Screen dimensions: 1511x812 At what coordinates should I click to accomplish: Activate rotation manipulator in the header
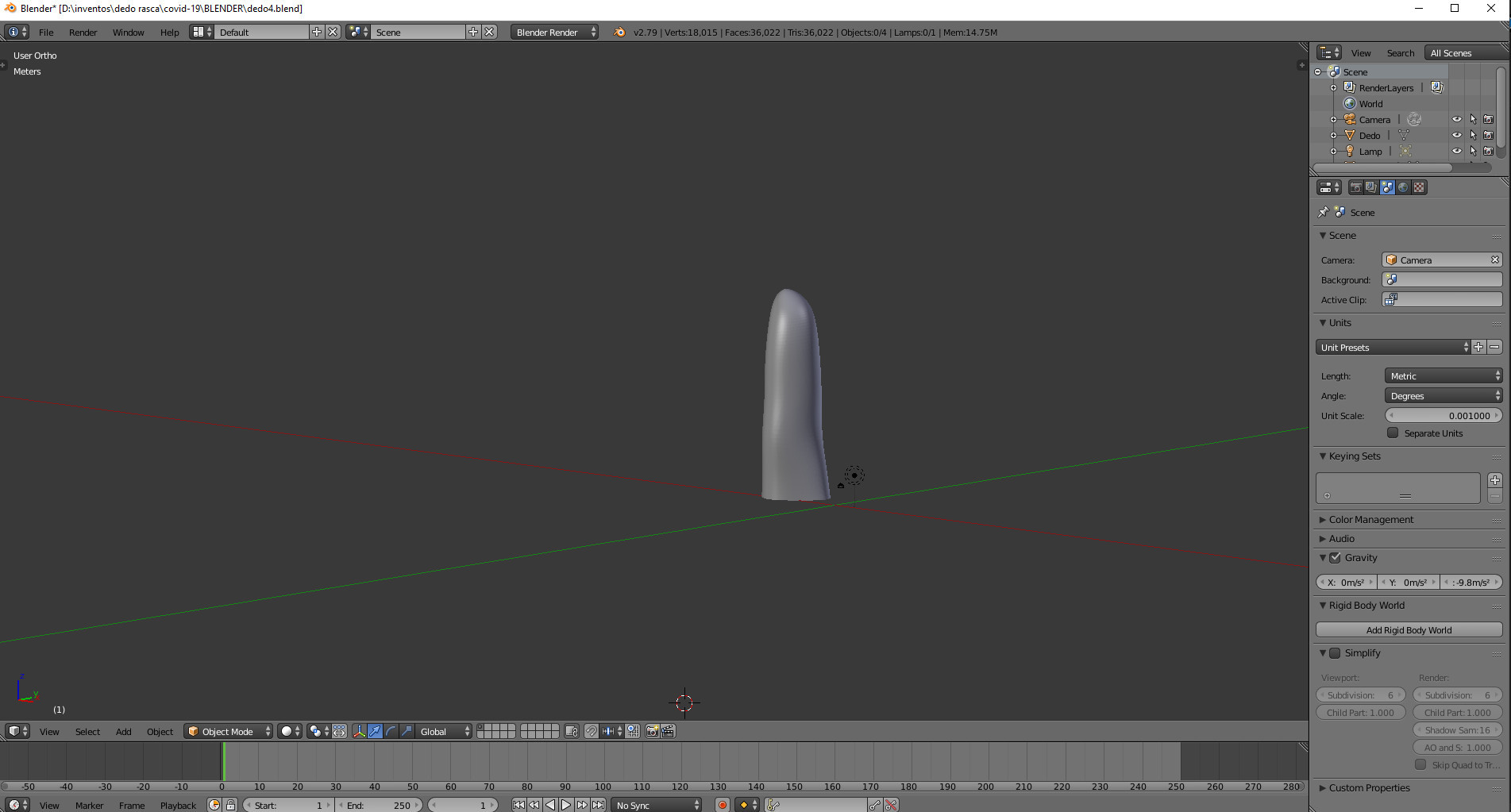click(392, 731)
